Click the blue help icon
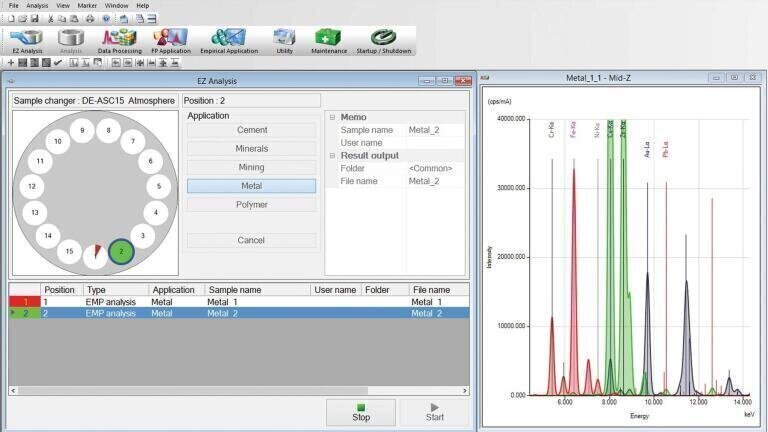Viewport: 768px width, 432px height. (x=106, y=19)
